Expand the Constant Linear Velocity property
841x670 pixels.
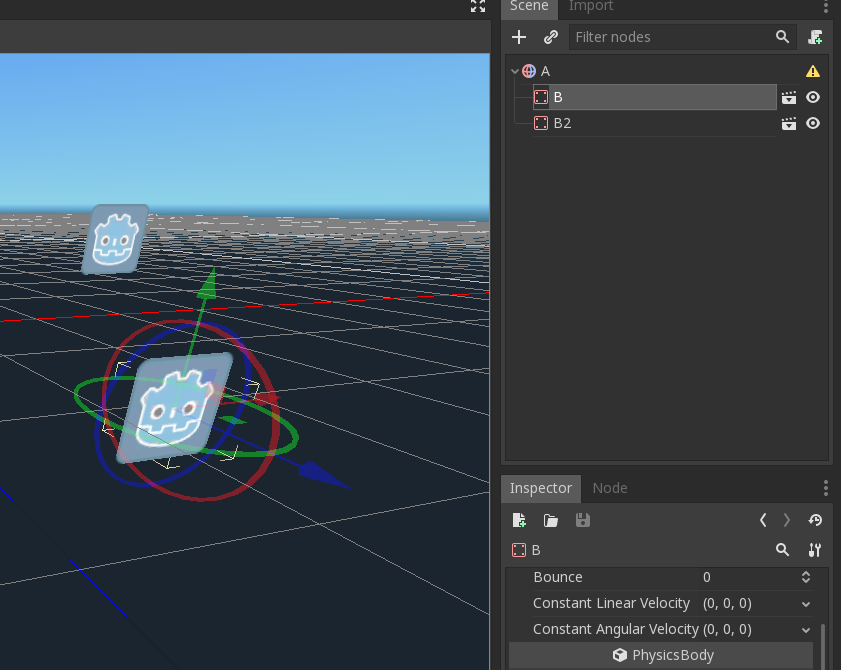(x=806, y=603)
